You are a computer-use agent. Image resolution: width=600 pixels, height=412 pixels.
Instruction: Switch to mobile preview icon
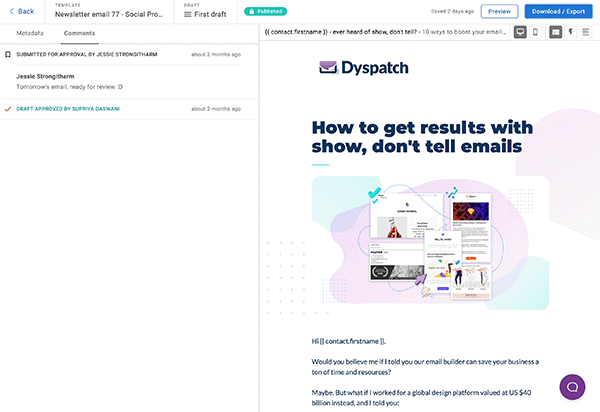pyautogui.click(x=535, y=32)
